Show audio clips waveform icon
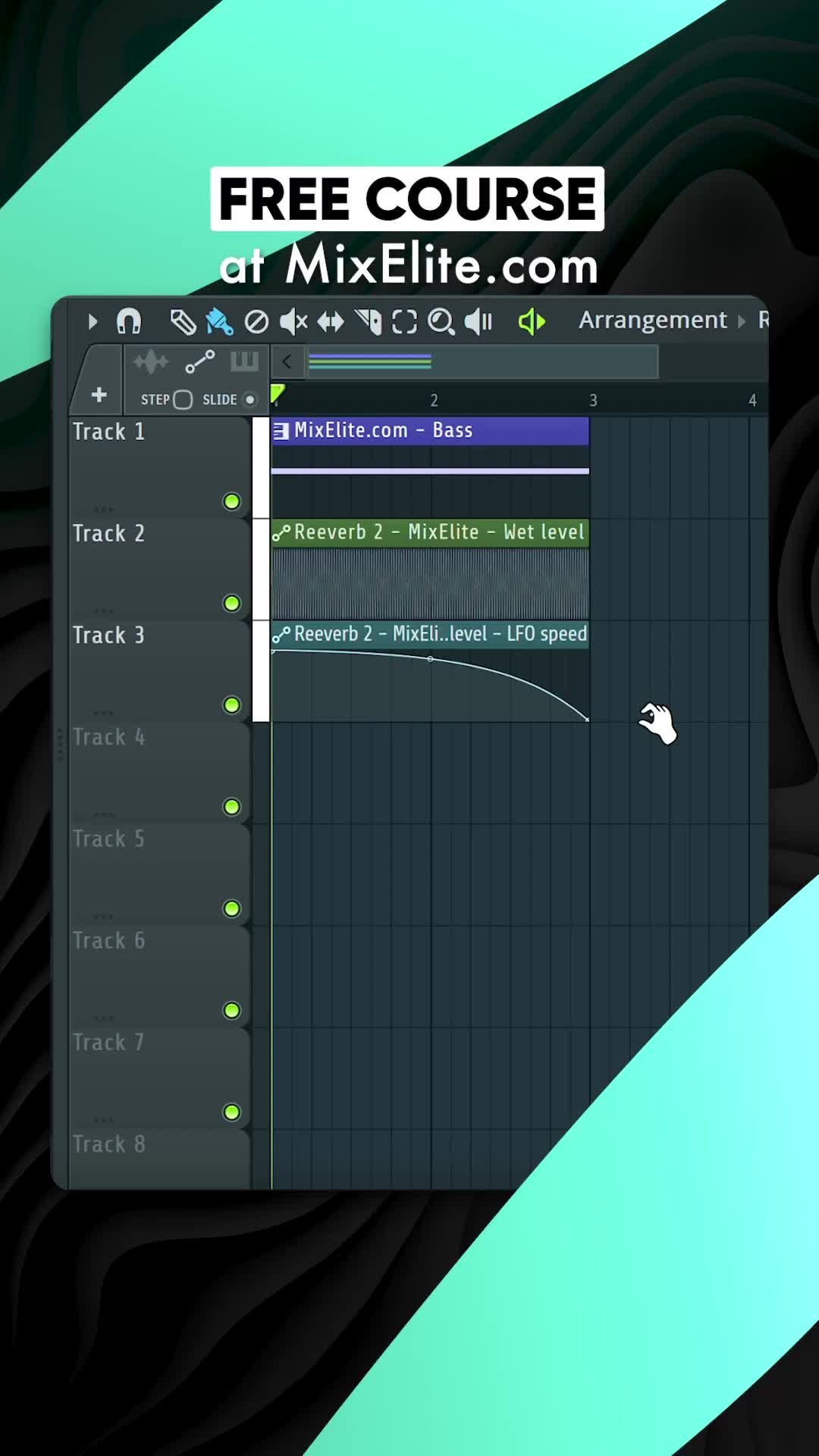The image size is (819, 1456). pyautogui.click(x=151, y=362)
